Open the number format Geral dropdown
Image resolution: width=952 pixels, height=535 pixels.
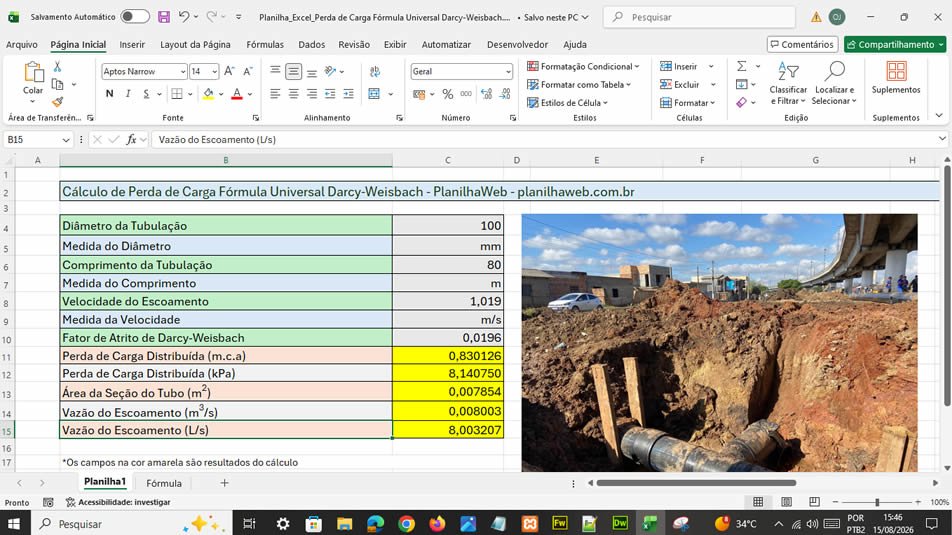pos(508,72)
